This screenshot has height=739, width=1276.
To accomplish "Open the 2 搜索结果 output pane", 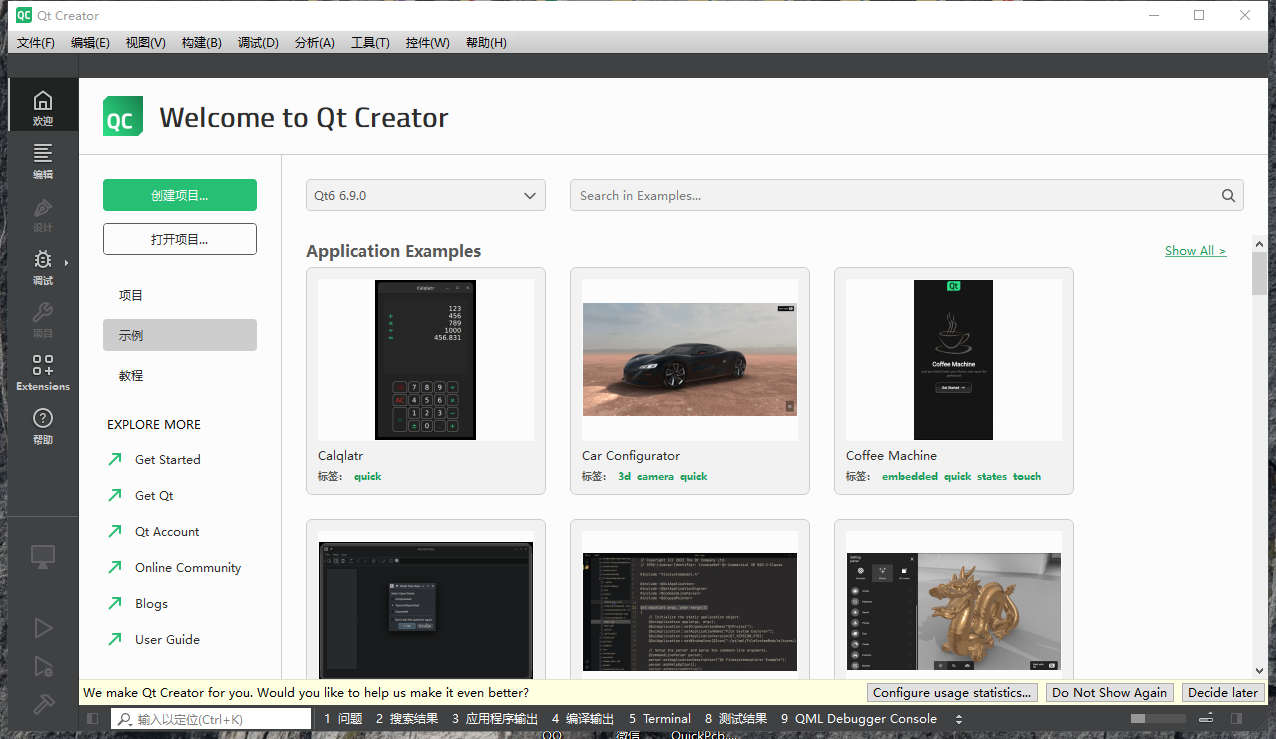I will click(x=407, y=719).
